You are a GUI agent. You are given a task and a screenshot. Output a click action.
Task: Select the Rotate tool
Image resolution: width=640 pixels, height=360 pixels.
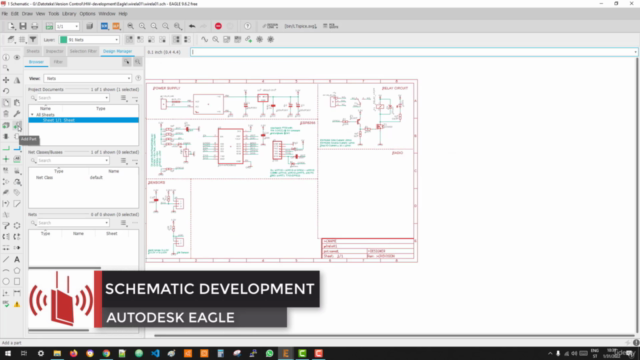click(x=6, y=91)
